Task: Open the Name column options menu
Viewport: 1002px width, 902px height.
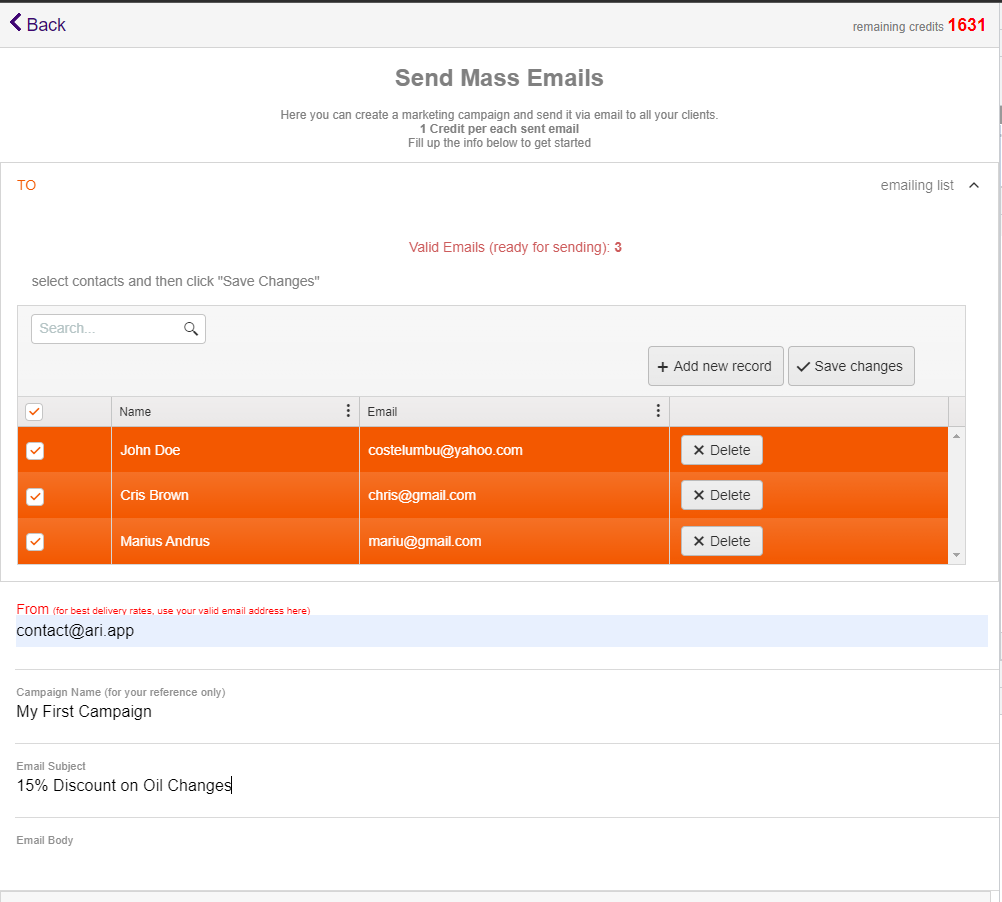Action: pyautogui.click(x=347, y=411)
